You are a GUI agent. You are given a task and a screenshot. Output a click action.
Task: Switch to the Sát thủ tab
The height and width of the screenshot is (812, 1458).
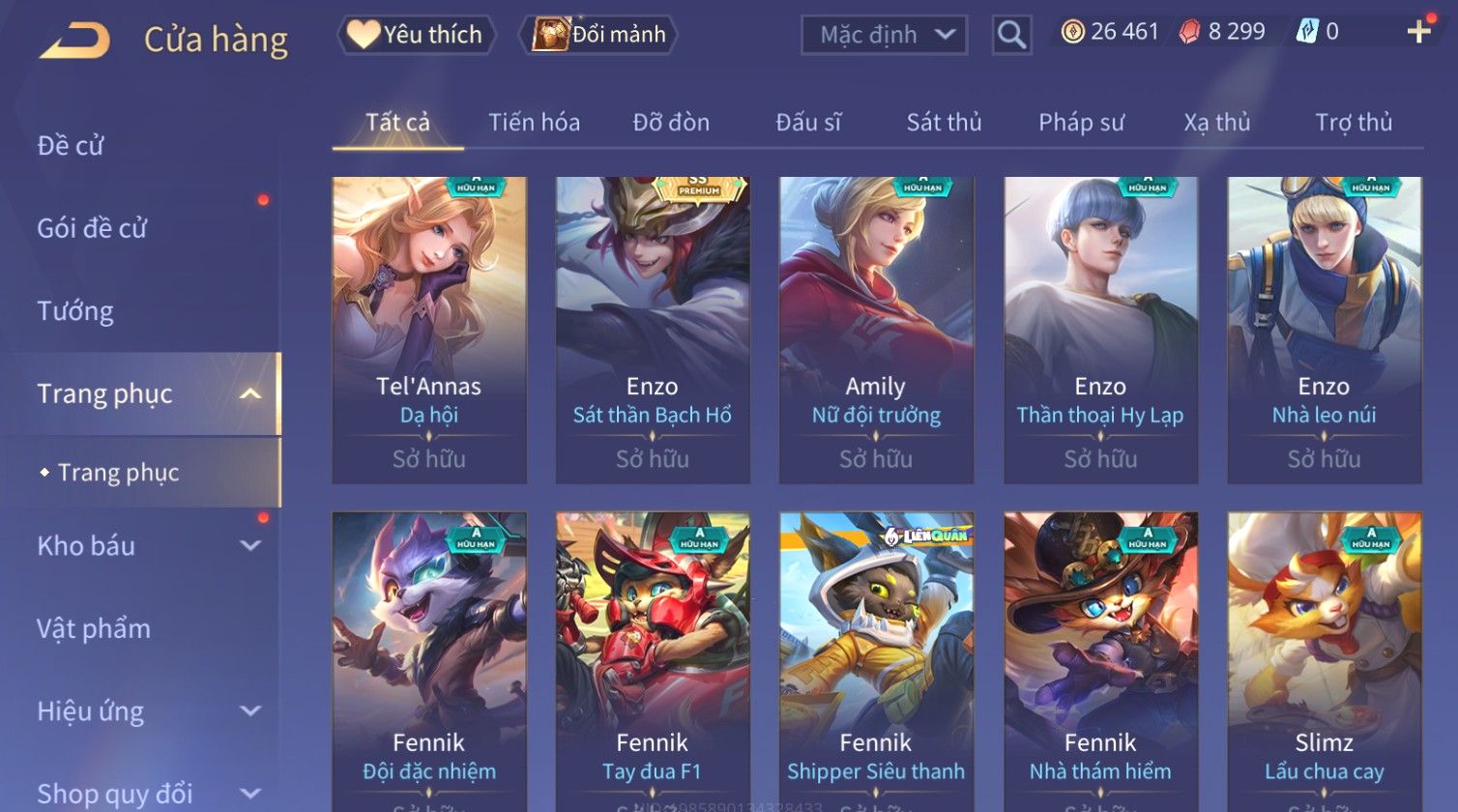pyautogui.click(x=944, y=123)
